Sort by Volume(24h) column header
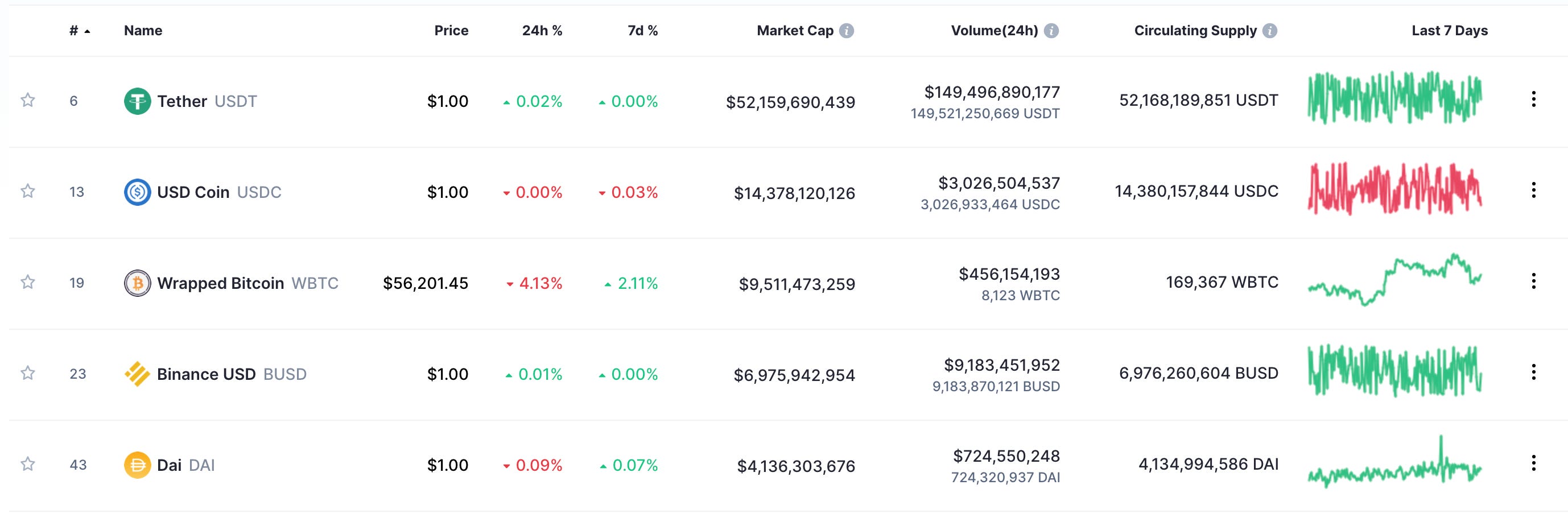 (995, 30)
